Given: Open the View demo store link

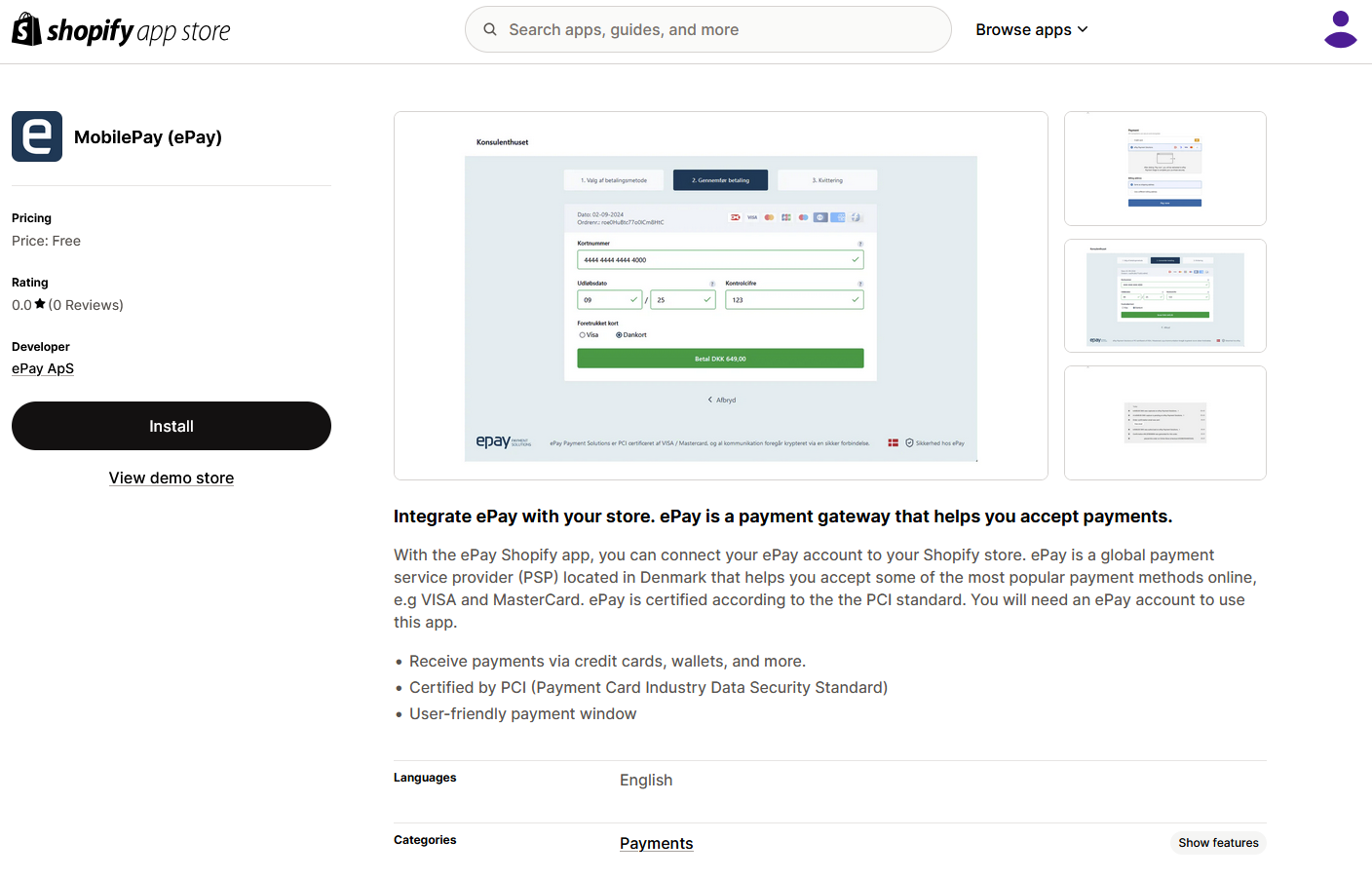Looking at the screenshot, I should click(x=171, y=478).
